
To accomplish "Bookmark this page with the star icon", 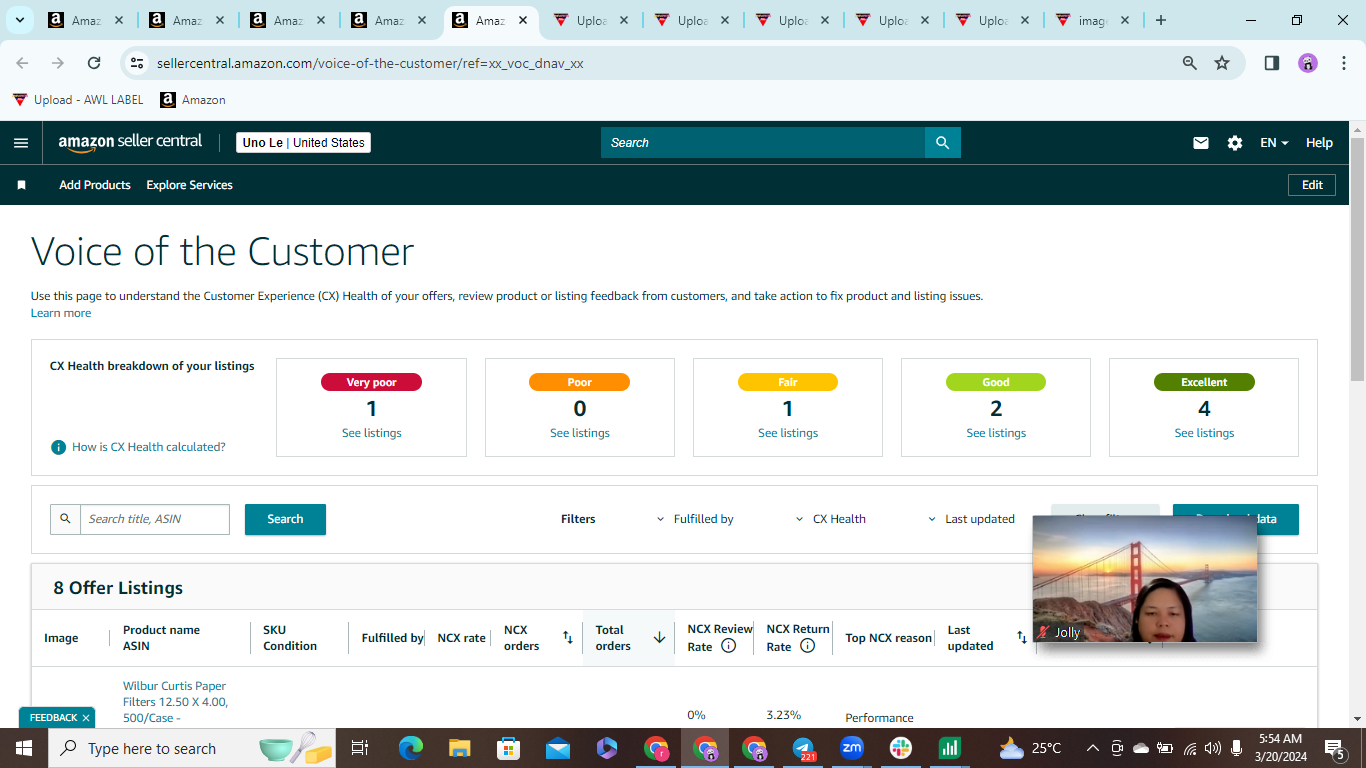I will (x=1222, y=63).
